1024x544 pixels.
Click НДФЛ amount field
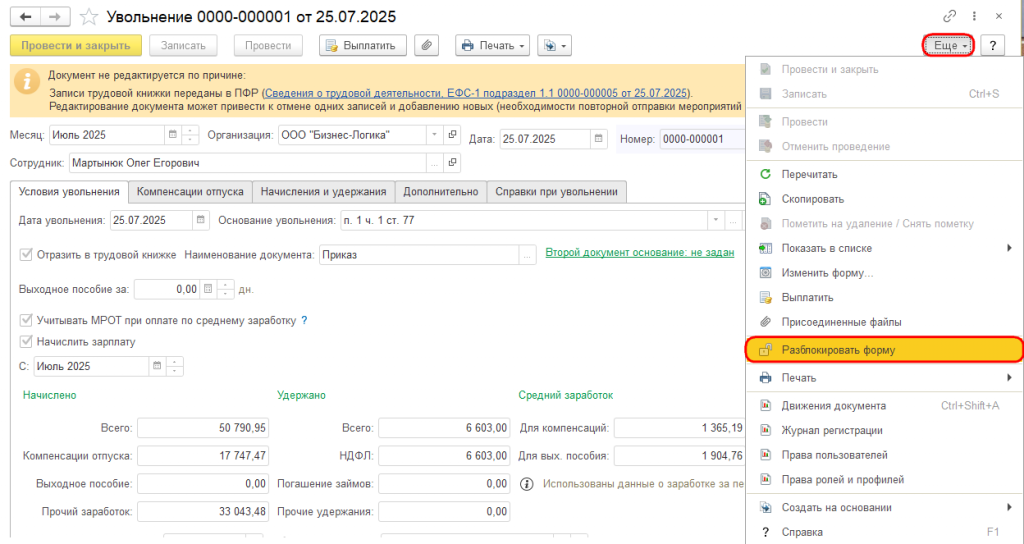(444, 456)
